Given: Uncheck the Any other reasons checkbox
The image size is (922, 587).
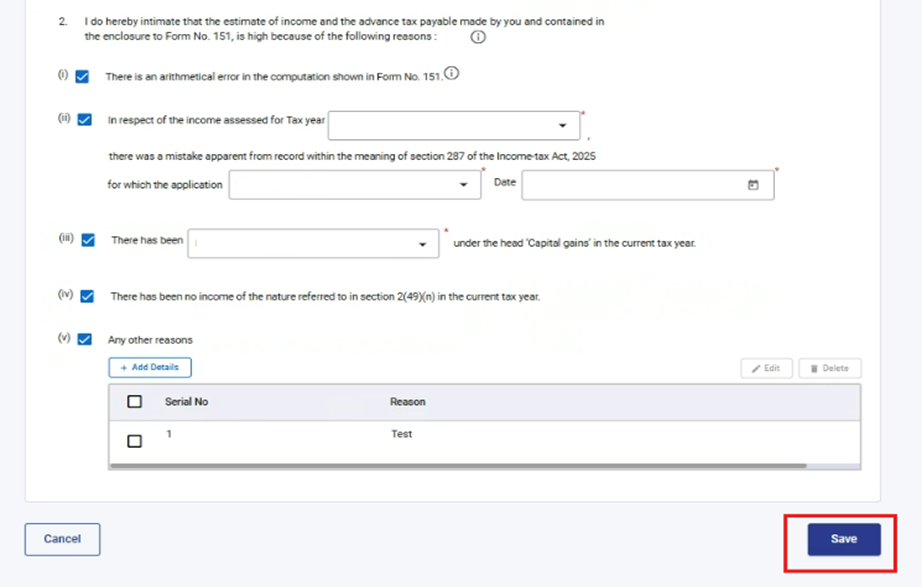Looking at the screenshot, I should click(85, 339).
